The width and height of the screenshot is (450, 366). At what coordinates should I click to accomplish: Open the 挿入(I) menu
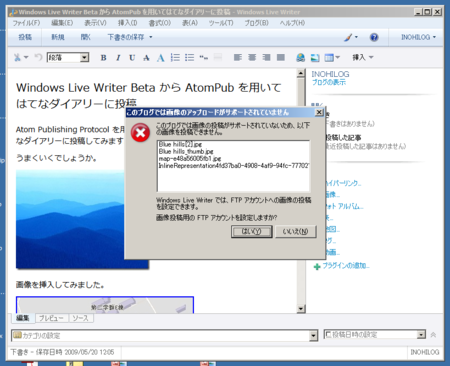pyautogui.click(x=128, y=23)
